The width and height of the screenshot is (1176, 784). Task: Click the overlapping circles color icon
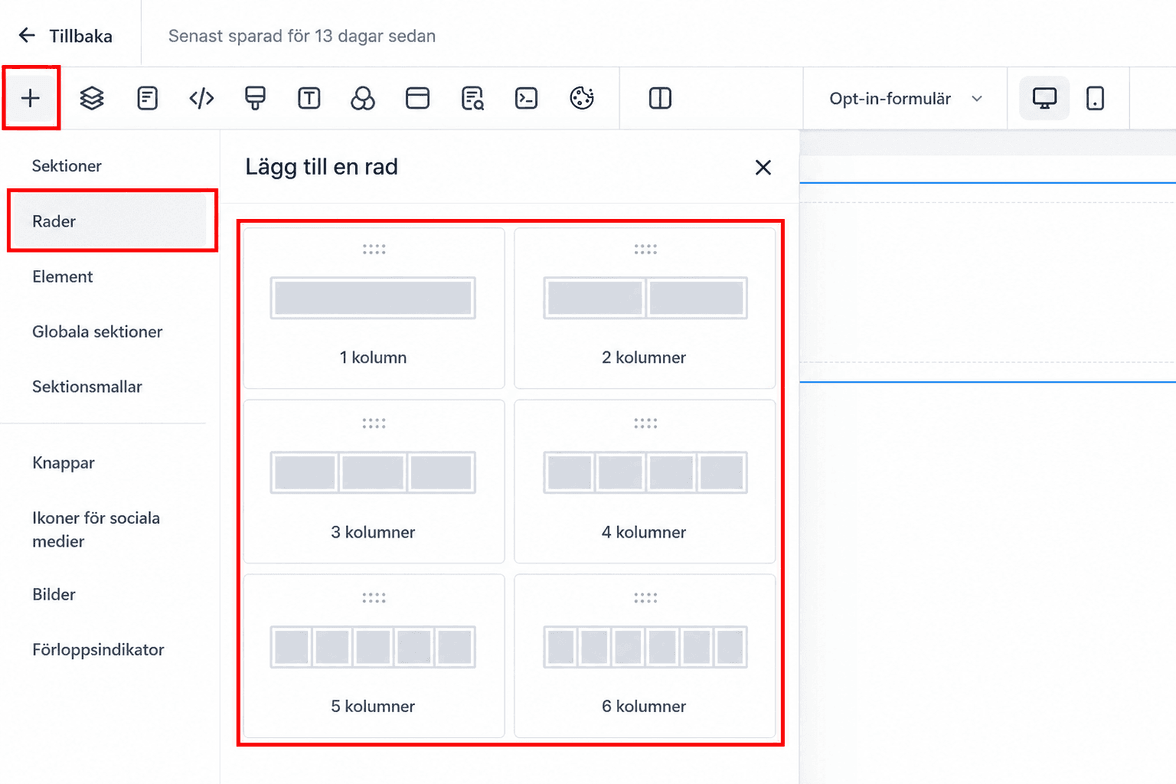[x=363, y=98]
